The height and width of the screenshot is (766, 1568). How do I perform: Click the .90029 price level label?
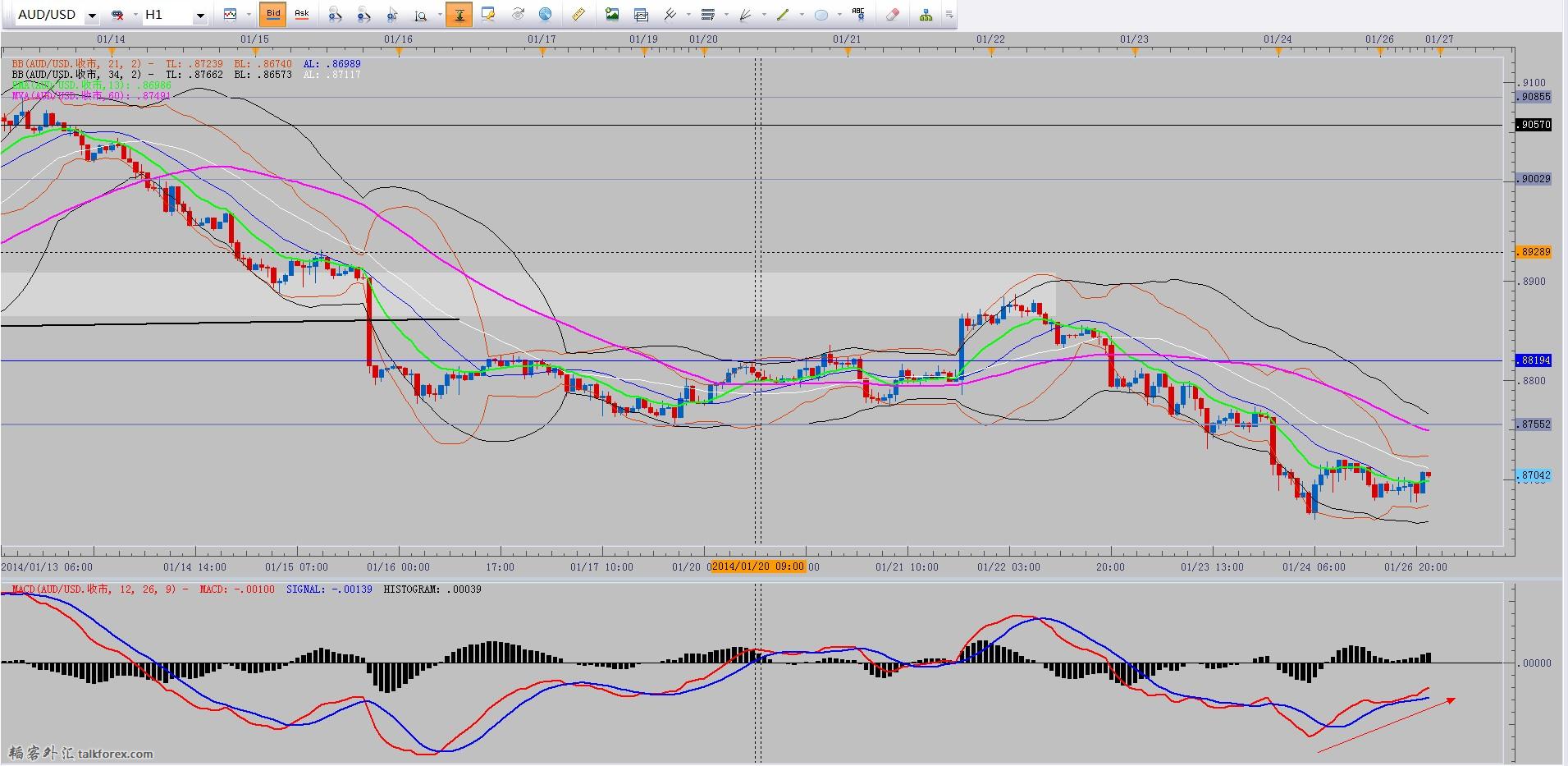click(x=1534, y=179)
